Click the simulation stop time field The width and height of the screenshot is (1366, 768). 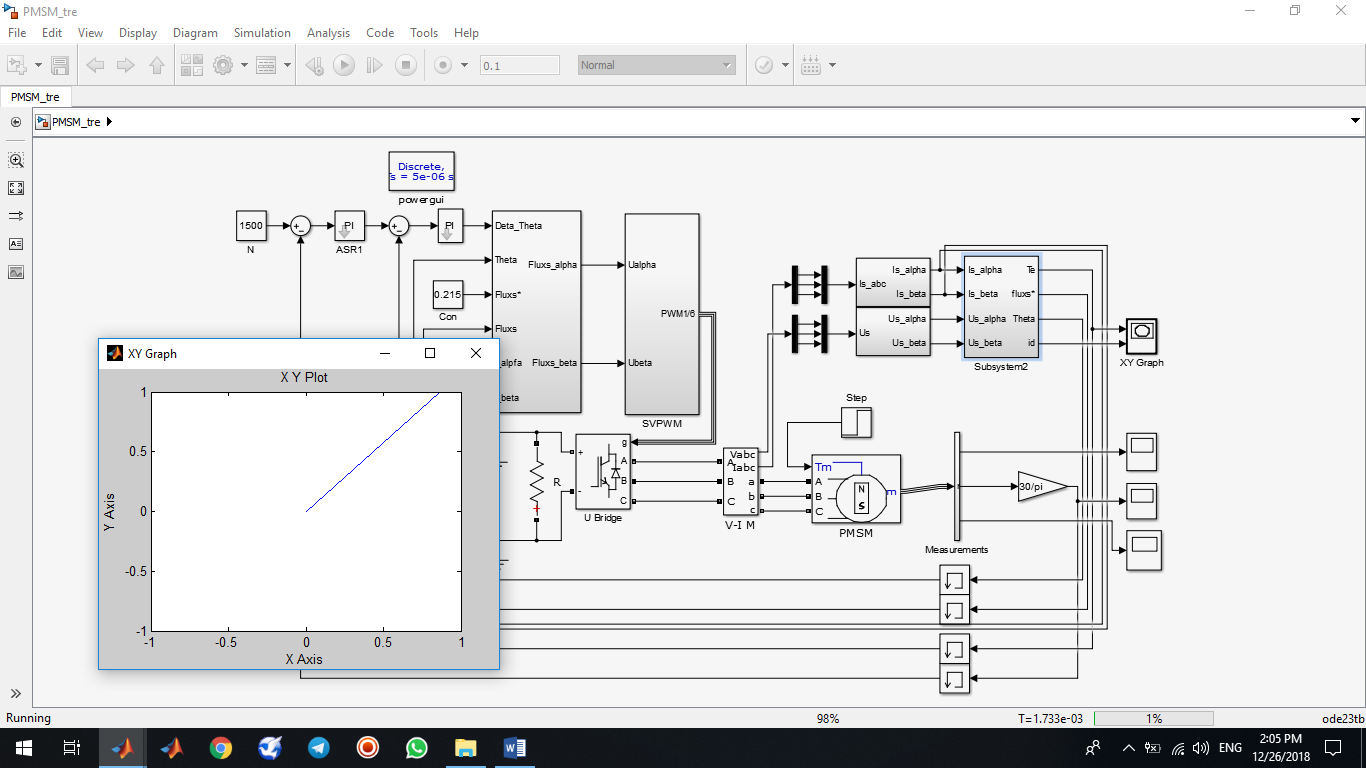pyautogui.click(x=519, y=65)
